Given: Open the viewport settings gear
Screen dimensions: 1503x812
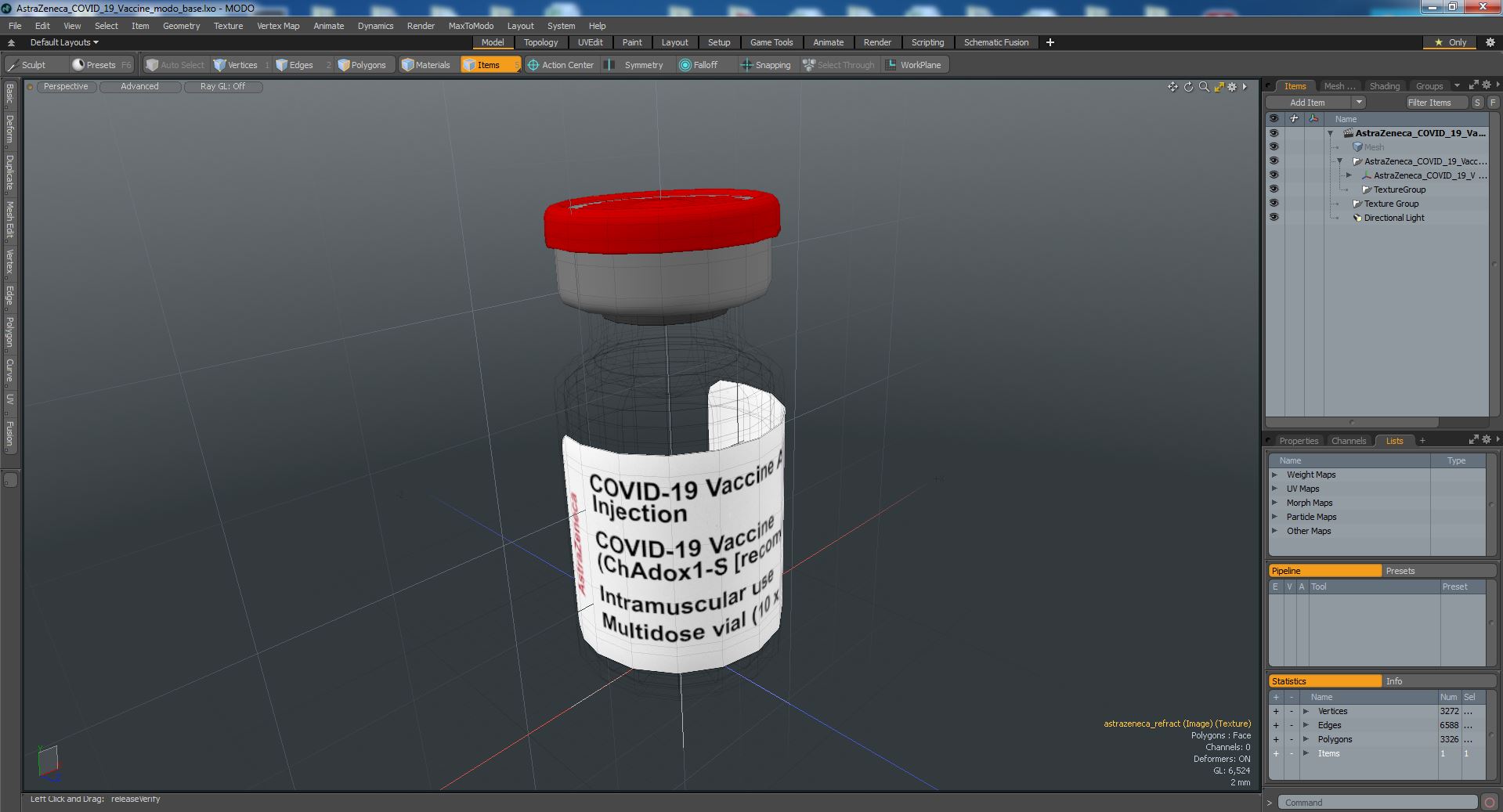Looking at the screenshot, I should tap(1232, 87).
